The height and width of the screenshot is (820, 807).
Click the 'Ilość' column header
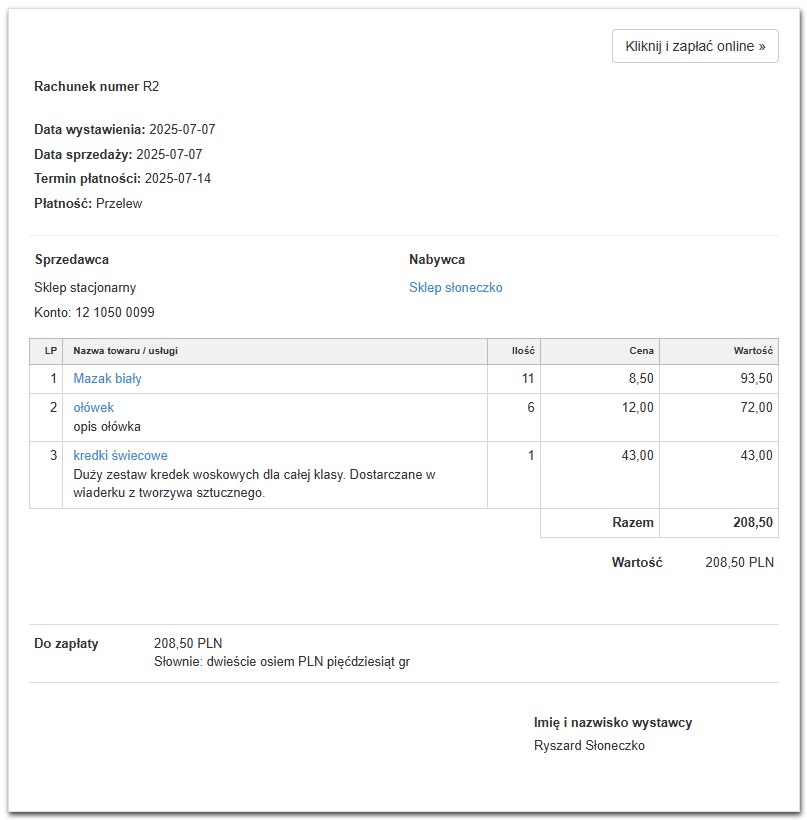pyautogui.click(x=523, y=351)
